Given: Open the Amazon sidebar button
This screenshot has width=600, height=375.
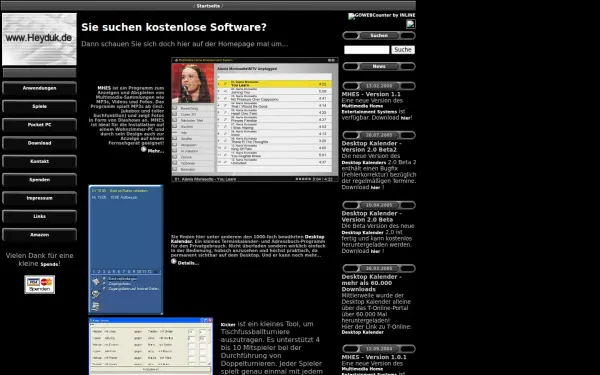Looking at the screenshot, I should pyautogui.click(x=39, y=235).
